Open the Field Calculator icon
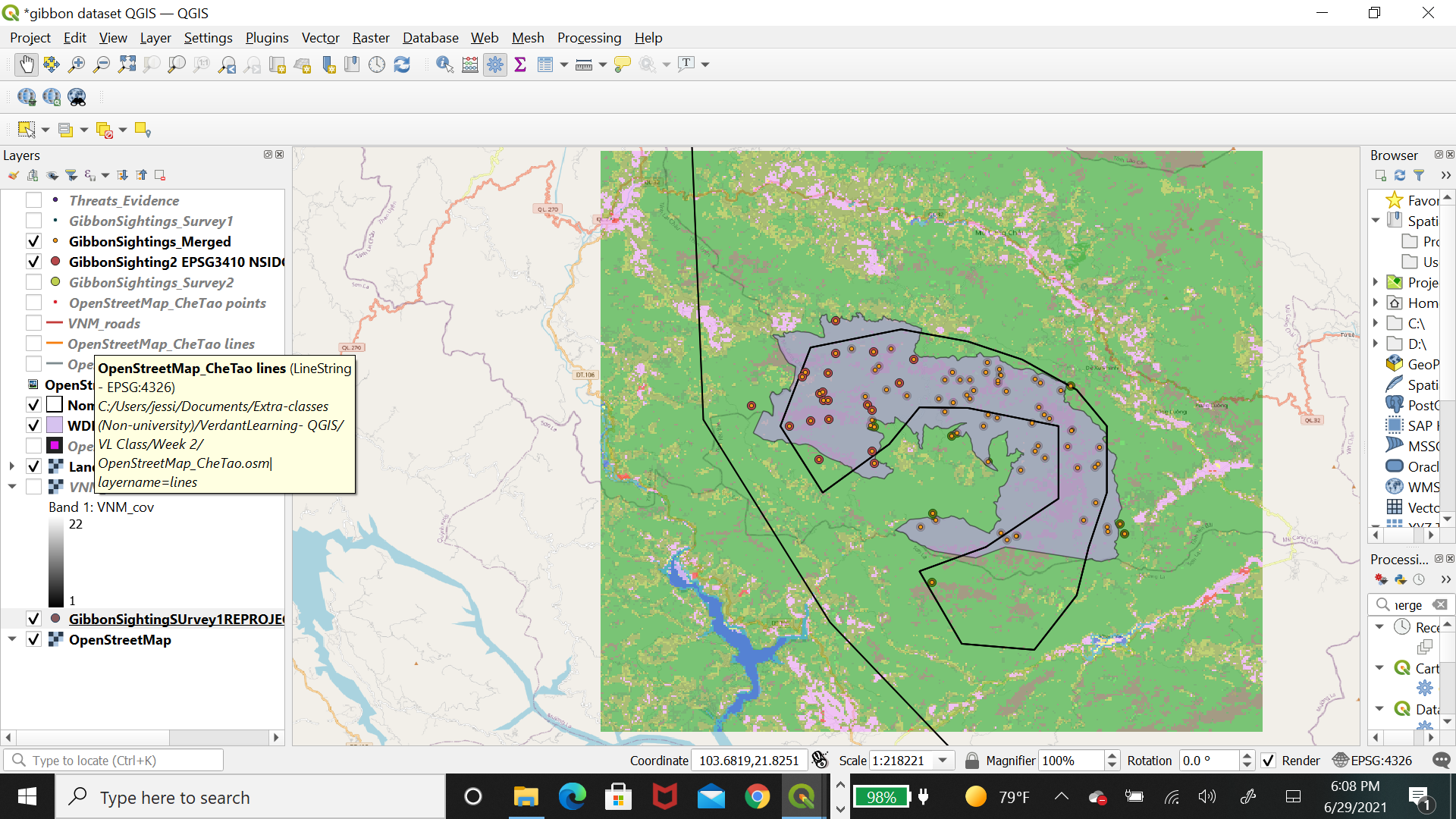Viewport: 1456px width, 819px height. coord(470,64)
